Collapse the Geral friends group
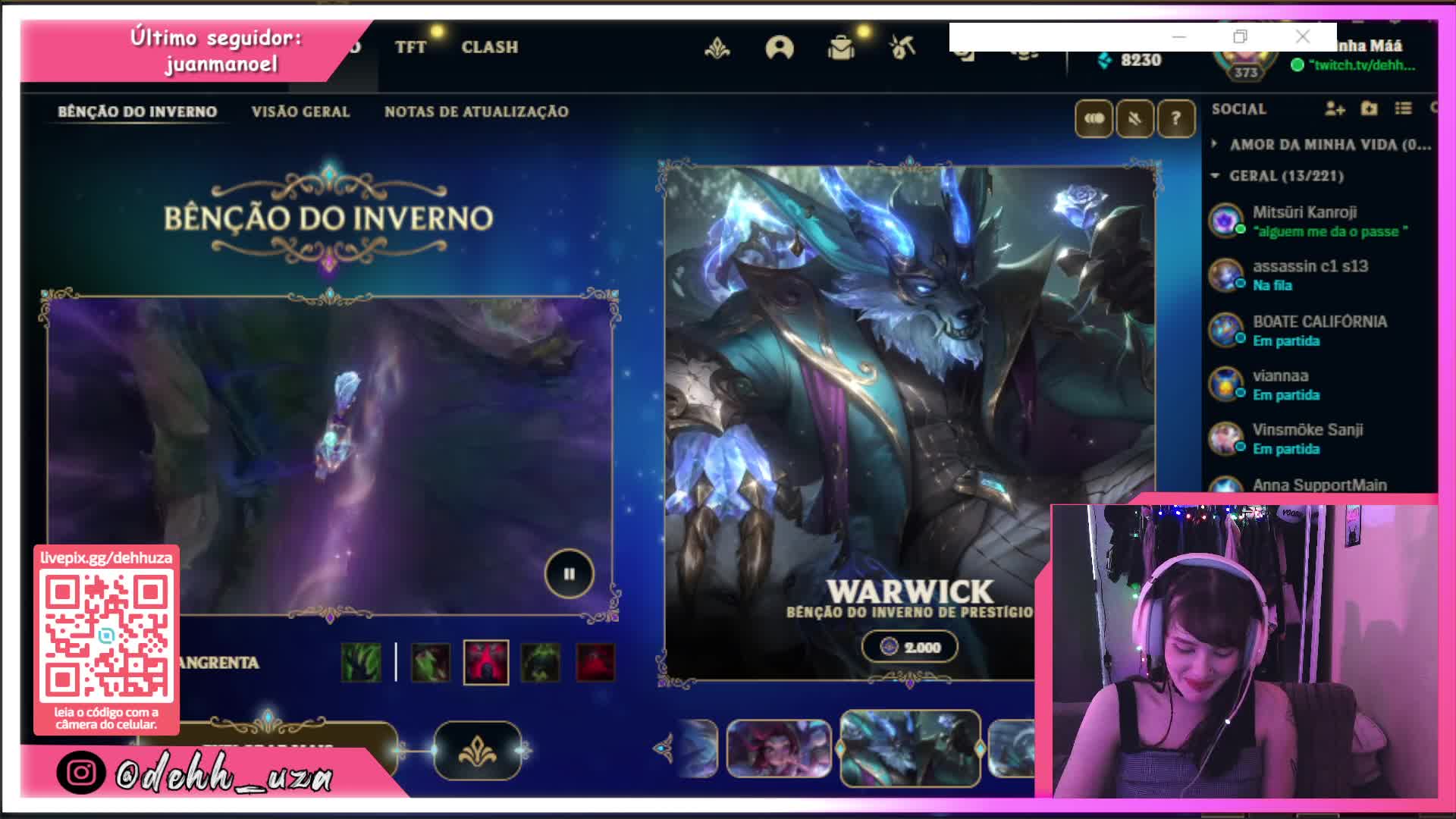Viewport: 1456px width, 819px height. [1278, 176]
